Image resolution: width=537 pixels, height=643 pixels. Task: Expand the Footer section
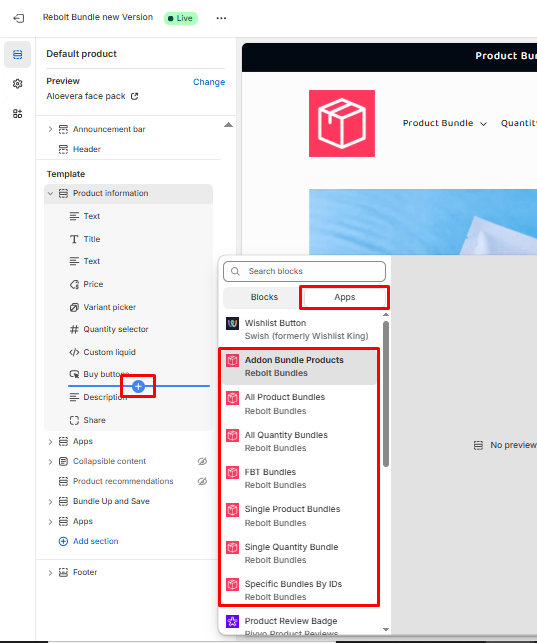(x=50, y=572)
